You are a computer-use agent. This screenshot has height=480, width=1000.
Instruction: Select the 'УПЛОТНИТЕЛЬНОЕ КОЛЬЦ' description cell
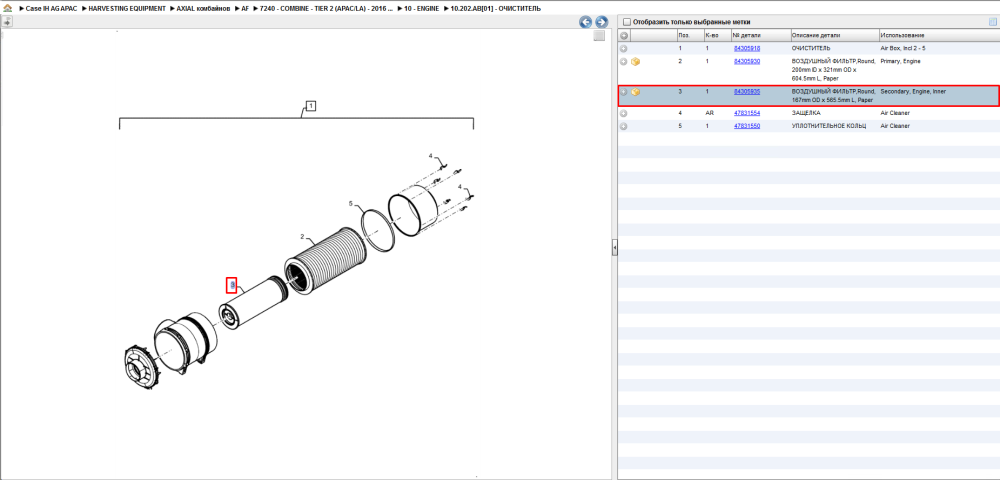(828, 126)
